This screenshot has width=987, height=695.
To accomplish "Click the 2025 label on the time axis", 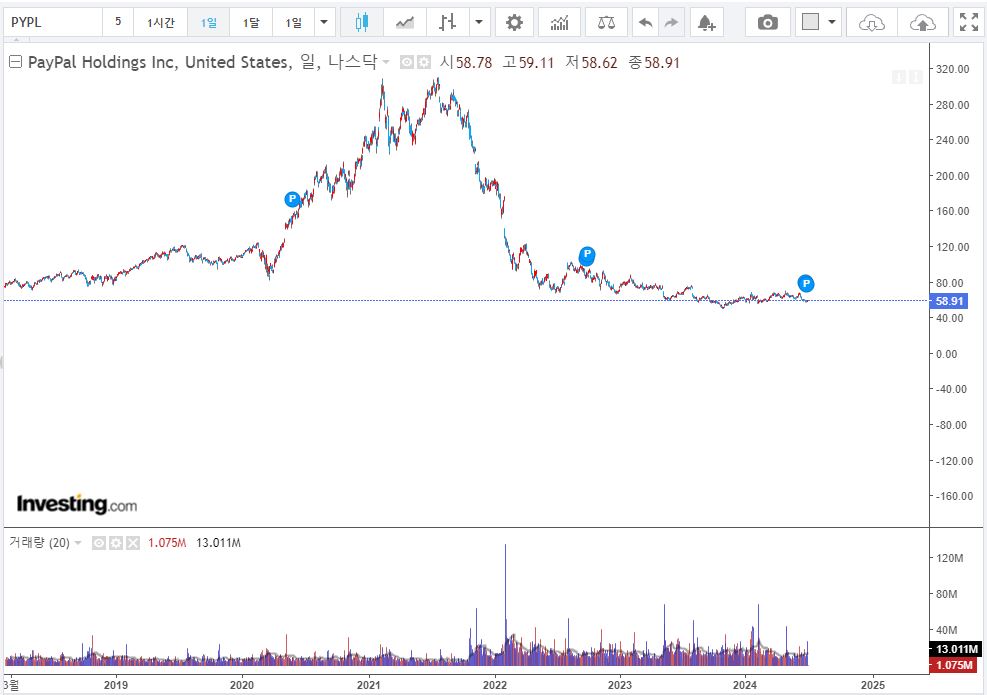I will (x=872, y=685).
